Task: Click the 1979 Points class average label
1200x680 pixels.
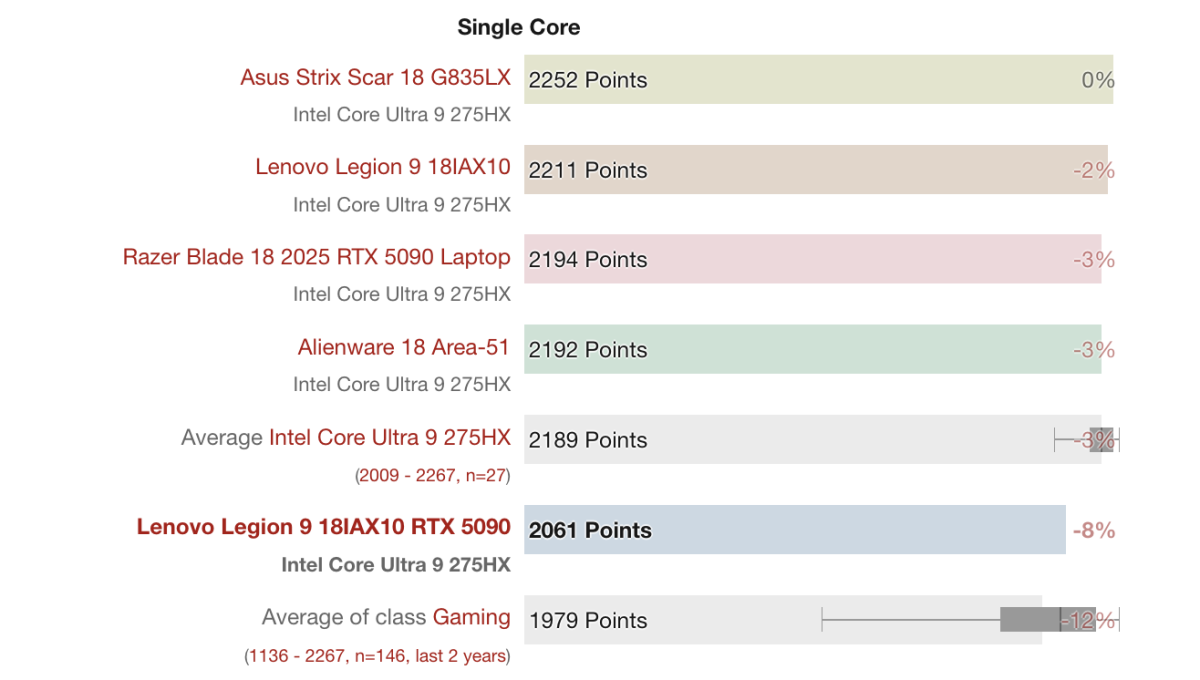Action: (588, 620)
